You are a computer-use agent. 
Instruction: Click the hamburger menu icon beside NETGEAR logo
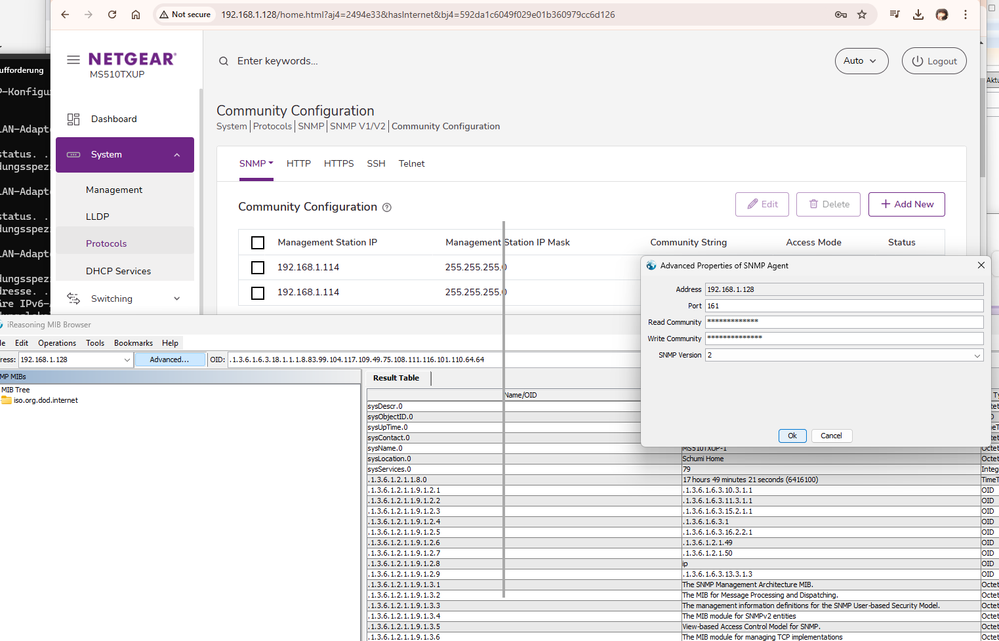pos(73,60)
